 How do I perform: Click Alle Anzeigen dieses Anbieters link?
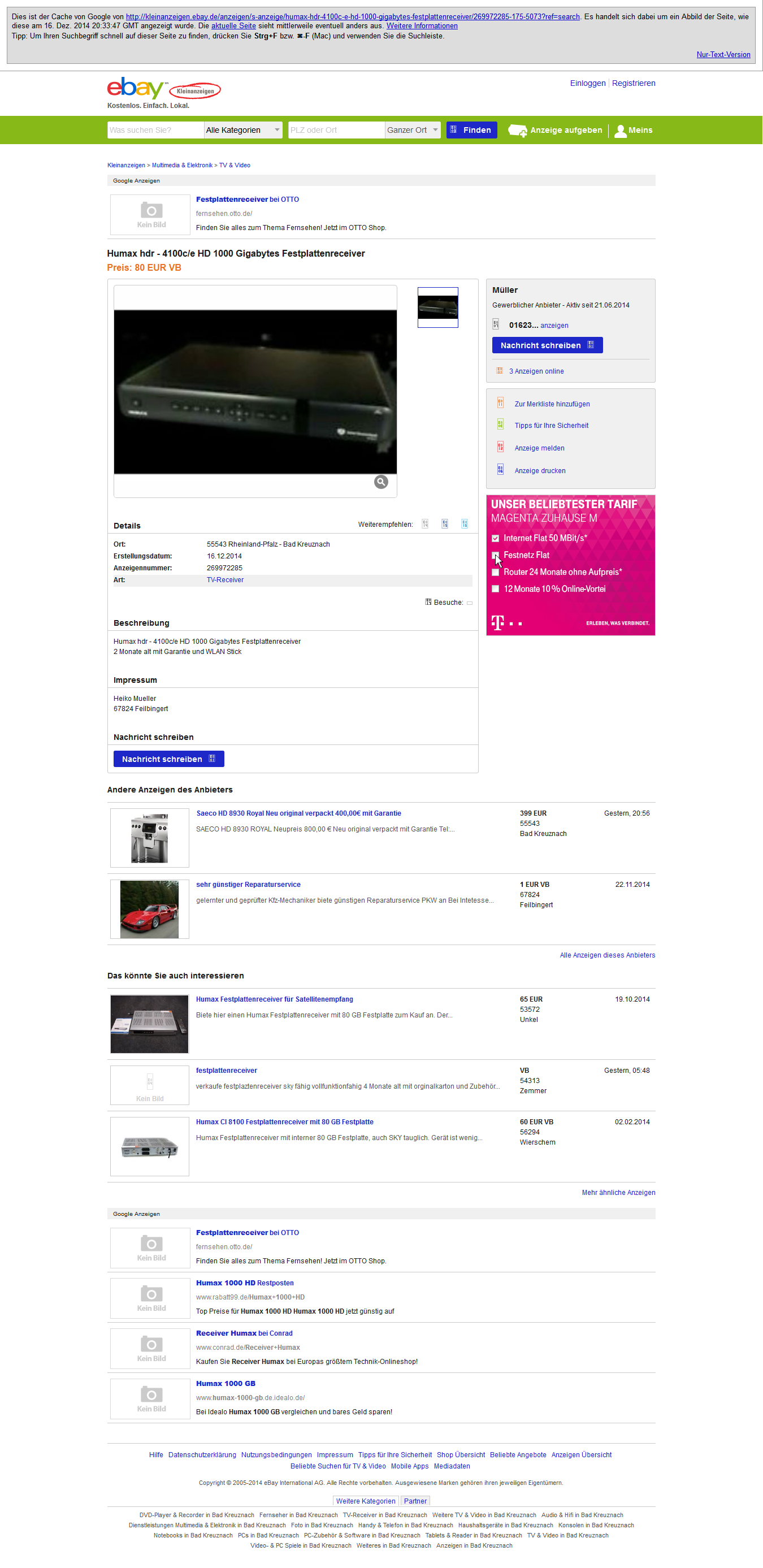[x=607, y=955]
